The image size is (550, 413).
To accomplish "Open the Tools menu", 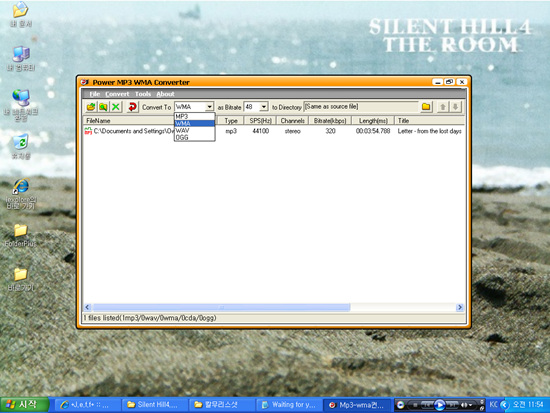I will point(143,94).
